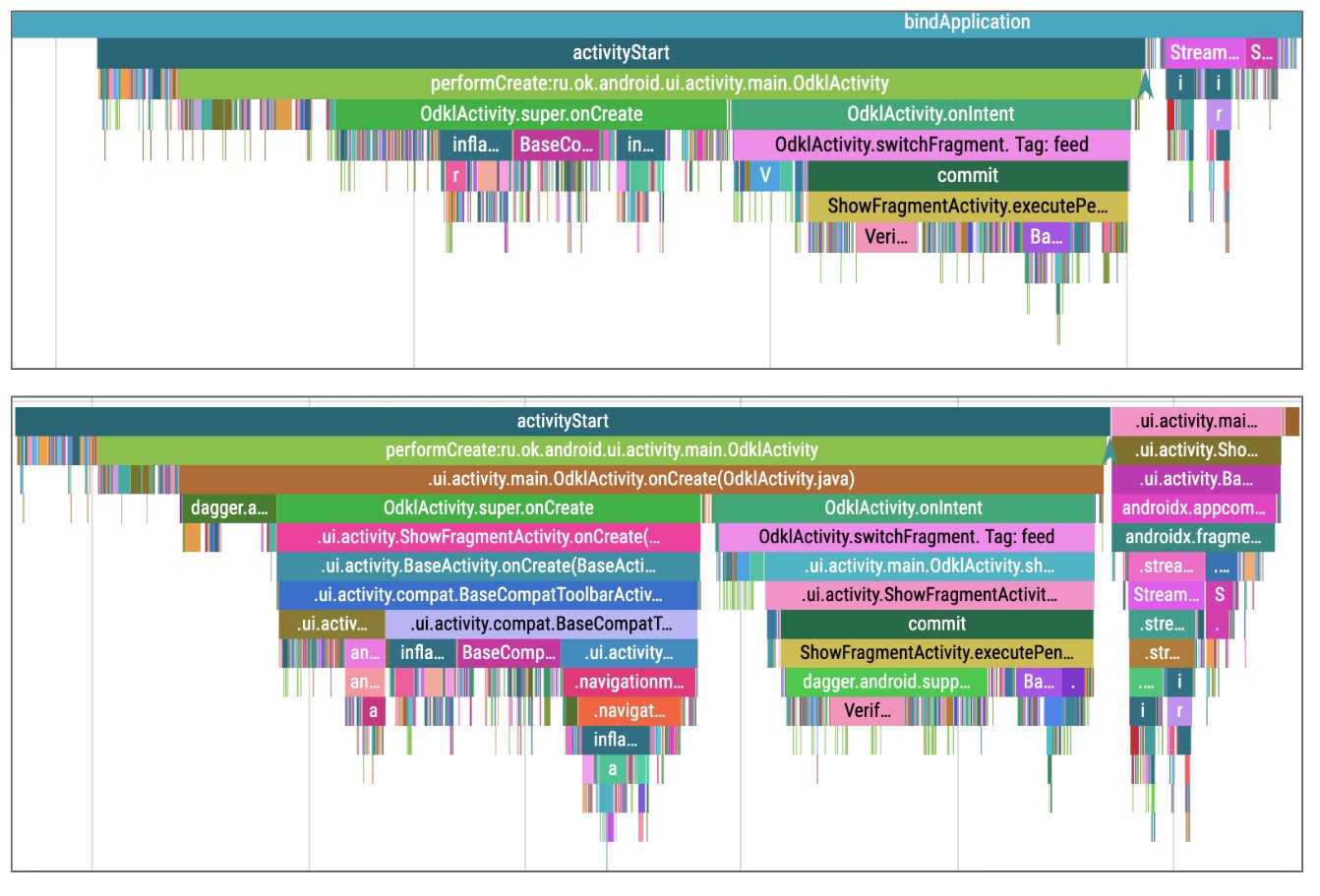
Task: Select the blue .ui.activity... slice
Action: 630,653
